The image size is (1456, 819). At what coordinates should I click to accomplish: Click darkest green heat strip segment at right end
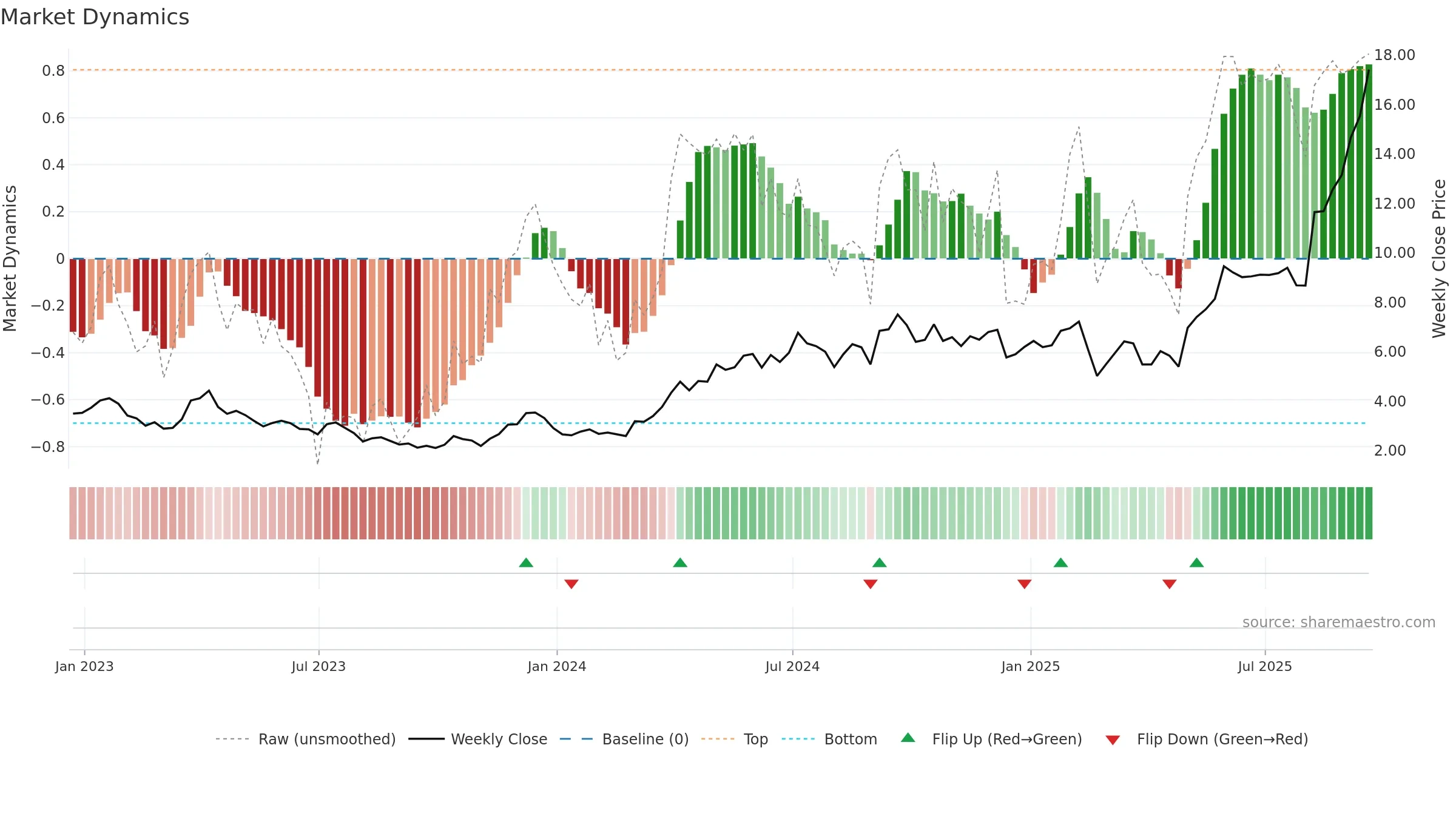coord(1369,513)
